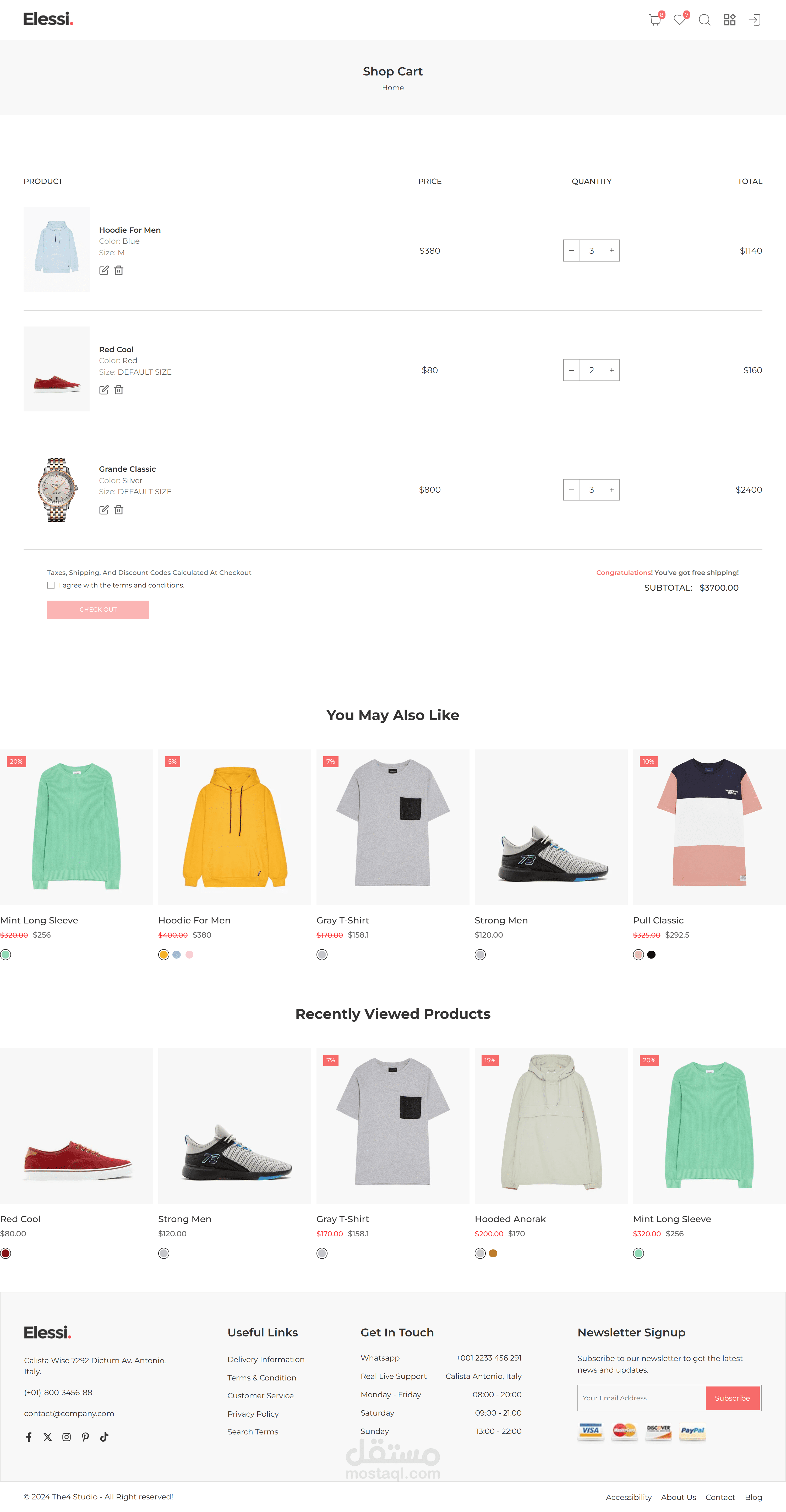Viewport: 786px width, 1512px height.
Task: Click the Subscribe newsletter button
Action: coord(732,1398)
